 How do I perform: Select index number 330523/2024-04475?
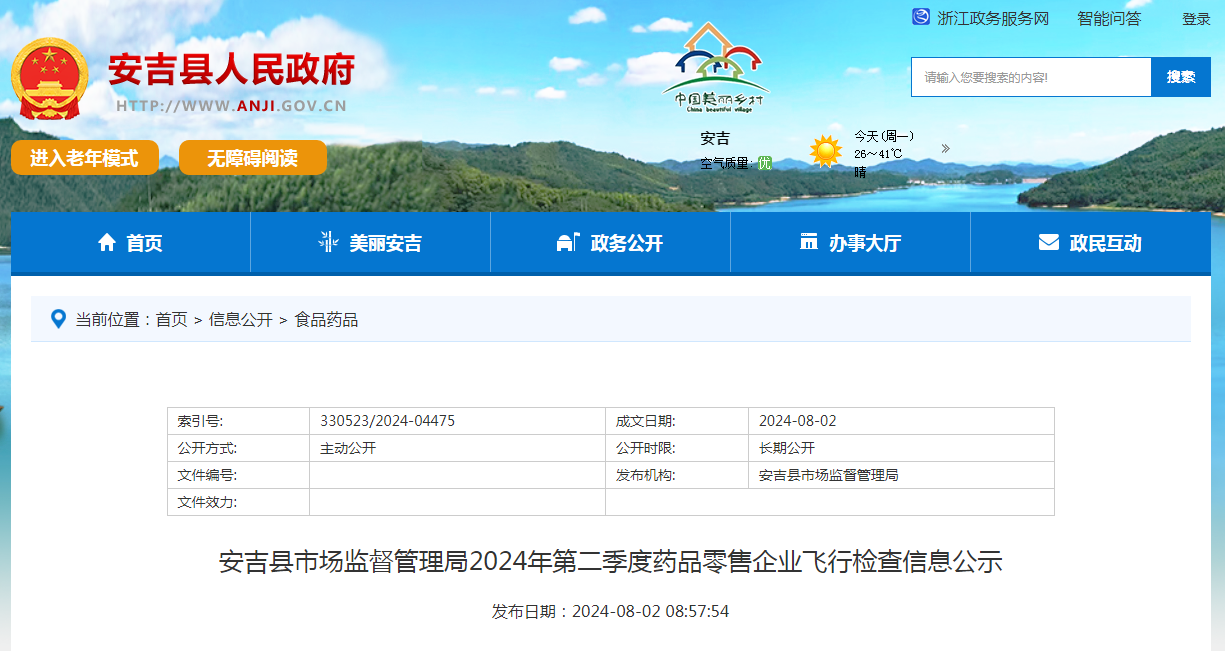(x=387, y=421)
